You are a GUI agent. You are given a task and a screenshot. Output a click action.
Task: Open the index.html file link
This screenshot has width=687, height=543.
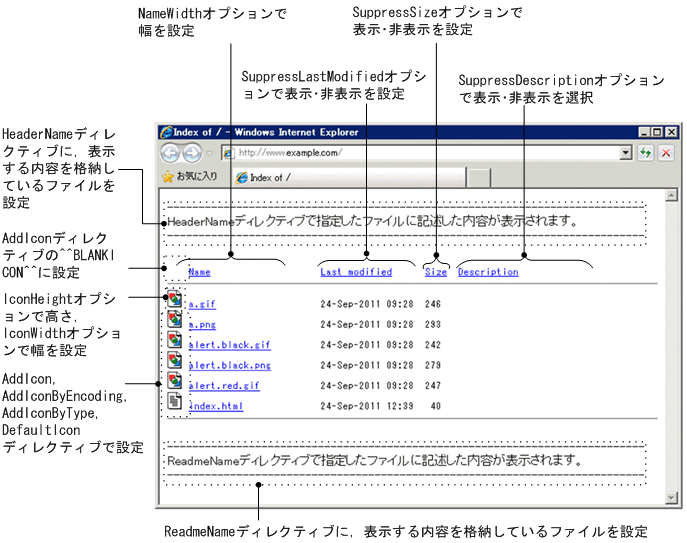coord(216,406)
